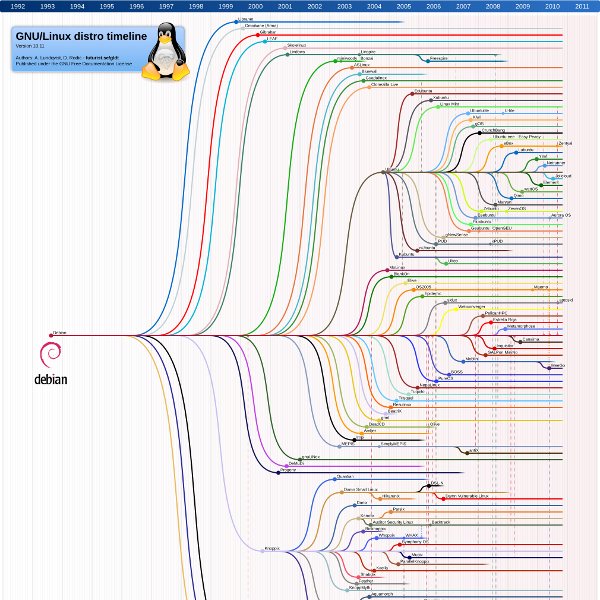Click the Linspire distro label
The height and width of the screenshot is (600, 600).
368,51
